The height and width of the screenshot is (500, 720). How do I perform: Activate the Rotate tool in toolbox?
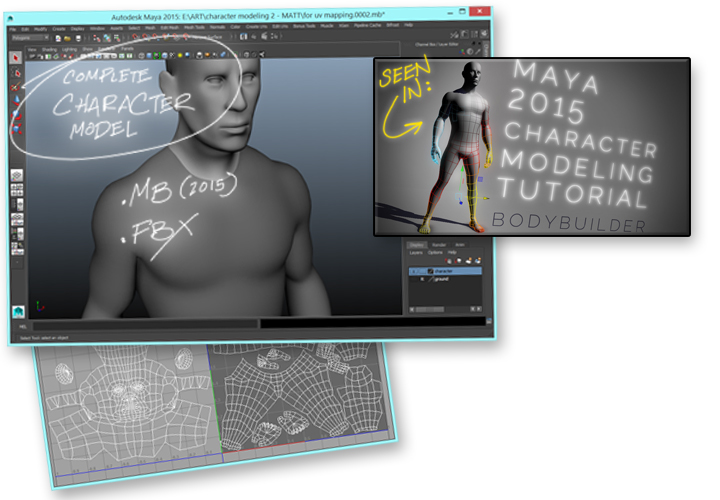16,115
